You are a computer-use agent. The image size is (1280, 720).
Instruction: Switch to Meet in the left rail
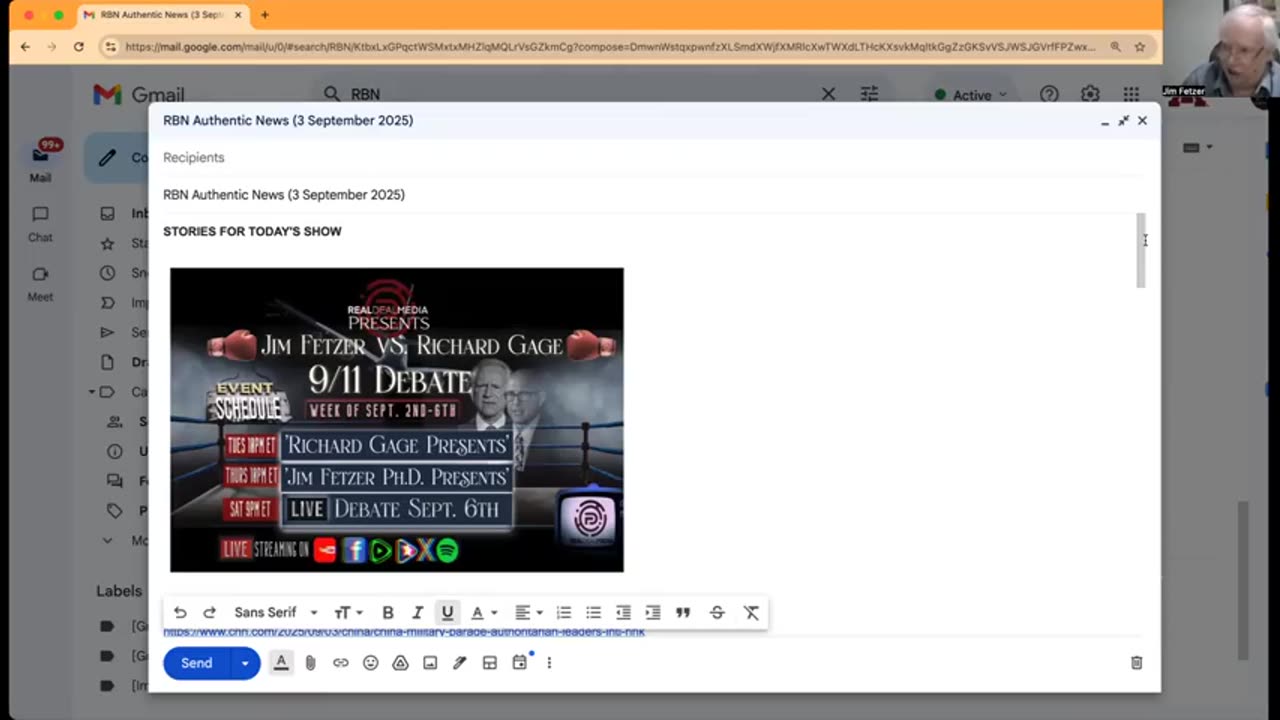(40, 284)
